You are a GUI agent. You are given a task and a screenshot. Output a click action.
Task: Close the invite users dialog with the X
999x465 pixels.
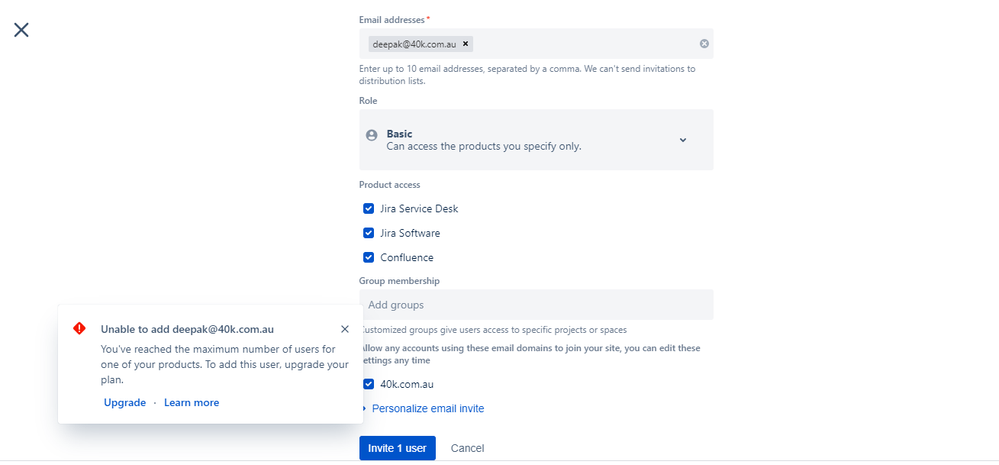(21, 30)
